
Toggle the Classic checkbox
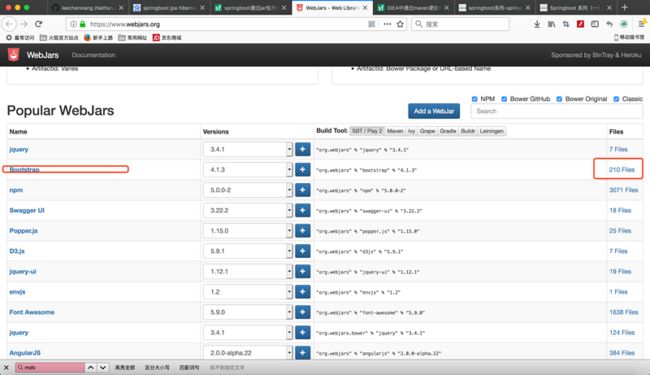616,99
